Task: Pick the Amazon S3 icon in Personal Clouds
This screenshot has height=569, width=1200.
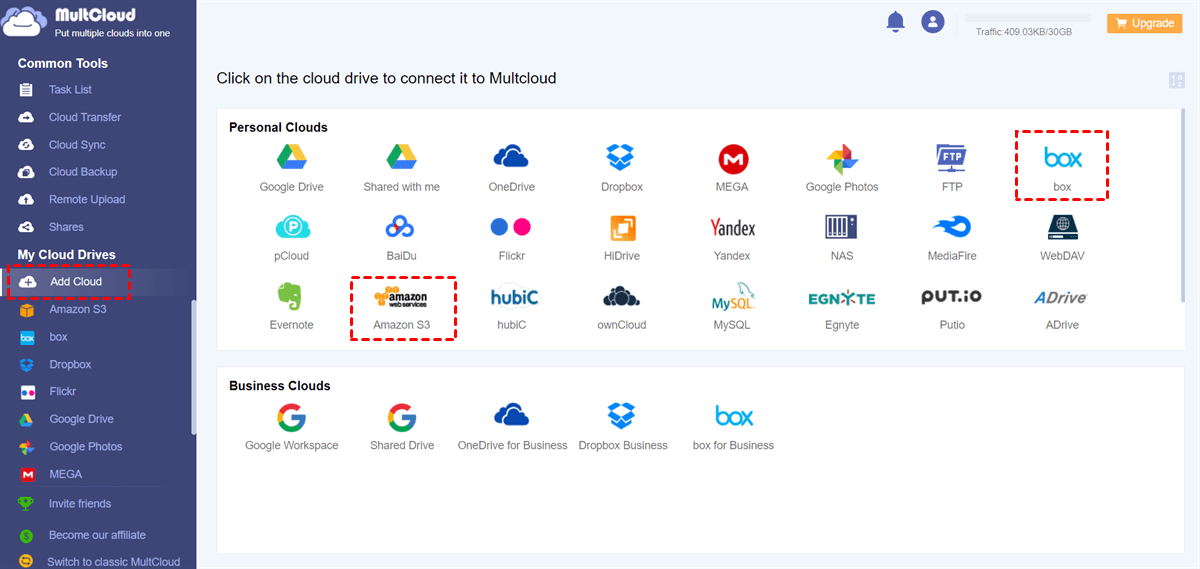Action: point(400,297)
